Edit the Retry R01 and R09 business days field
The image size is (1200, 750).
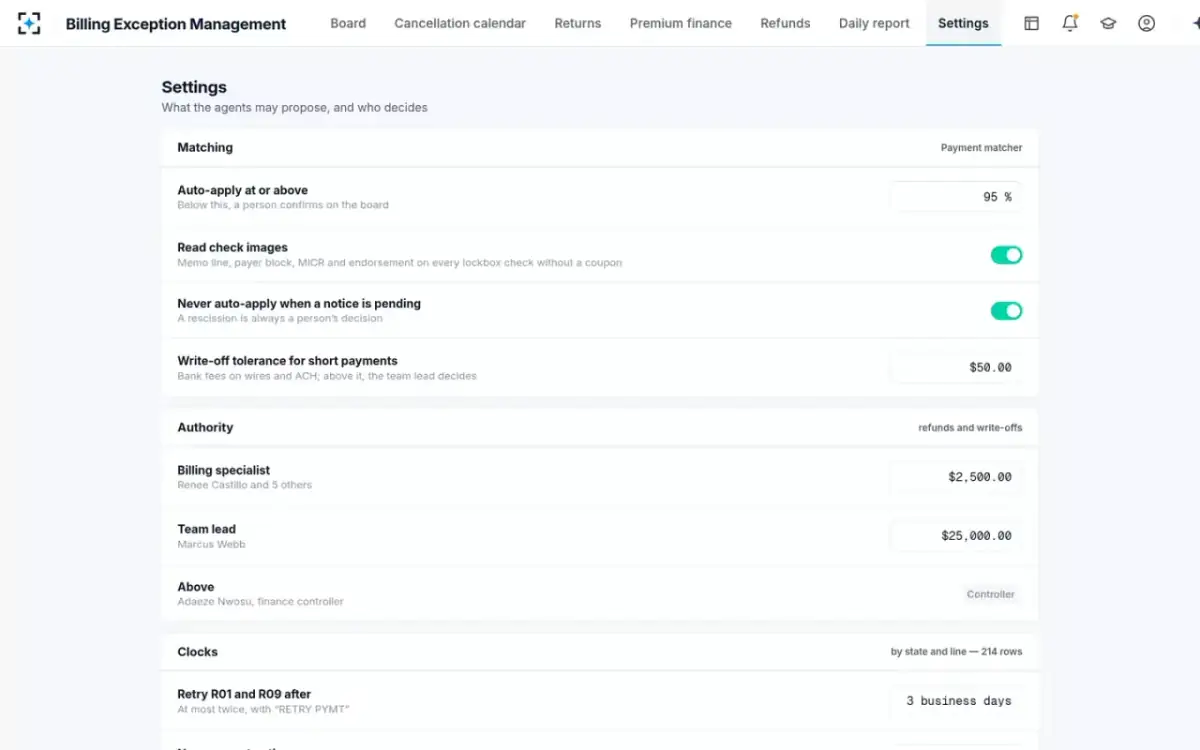coord(956,701)
